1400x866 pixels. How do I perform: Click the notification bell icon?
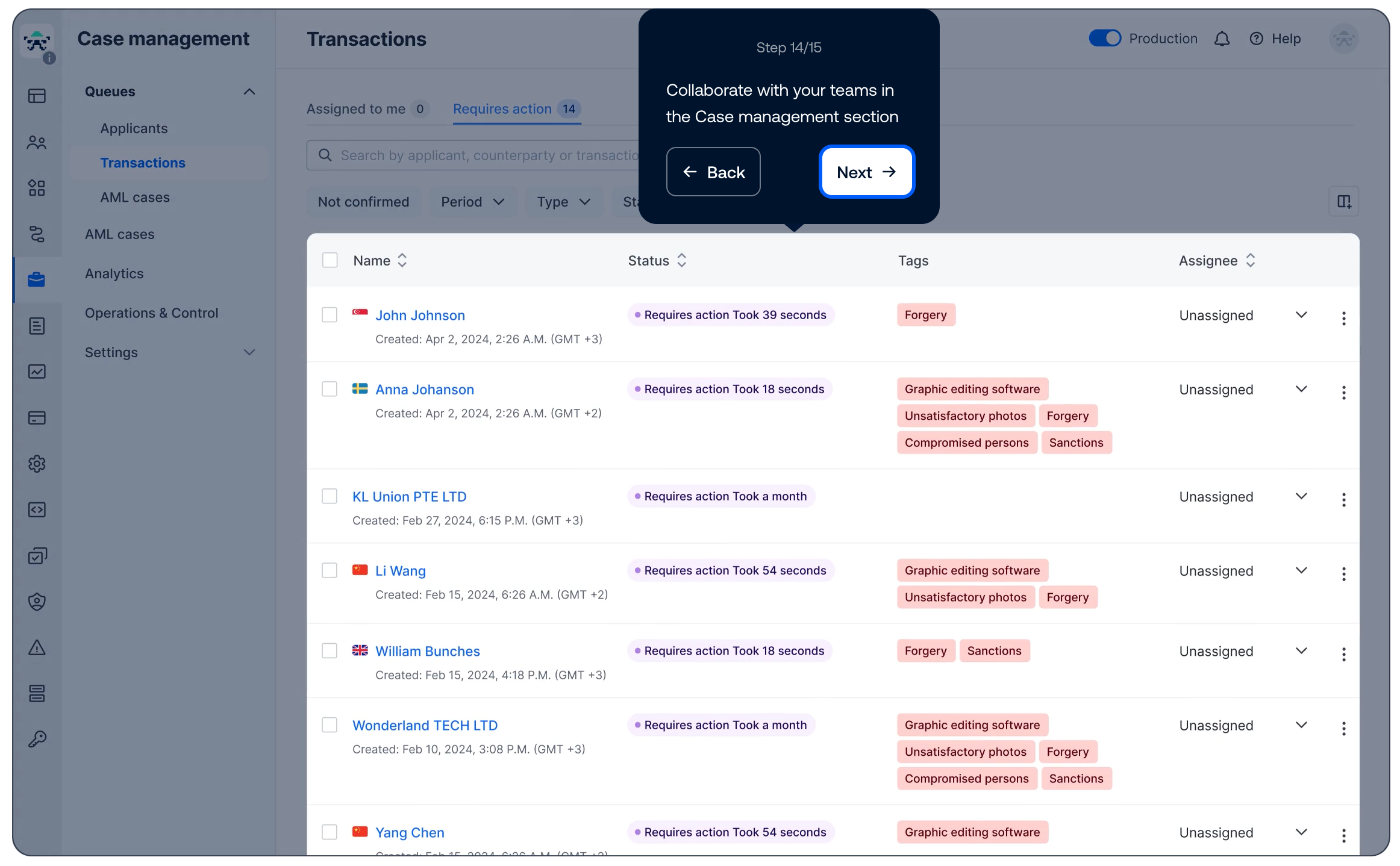tap(1222, 39)
